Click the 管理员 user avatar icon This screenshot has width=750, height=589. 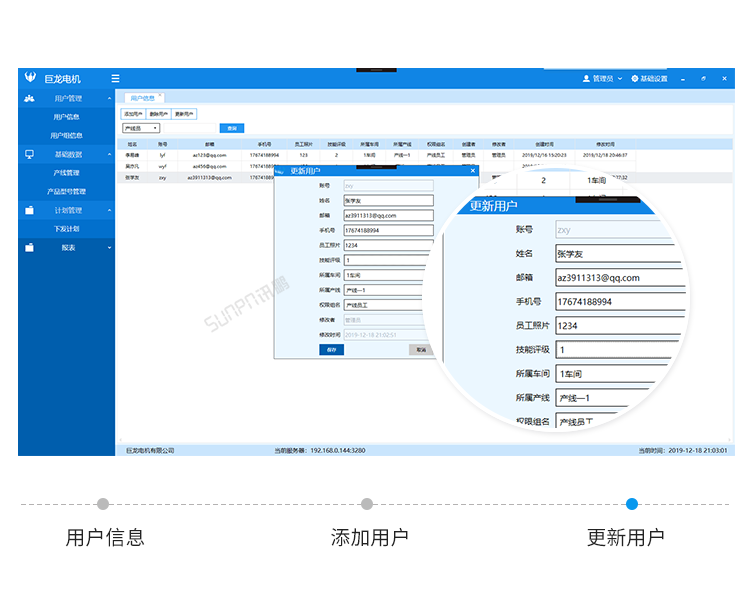click(x=586, y=78)
